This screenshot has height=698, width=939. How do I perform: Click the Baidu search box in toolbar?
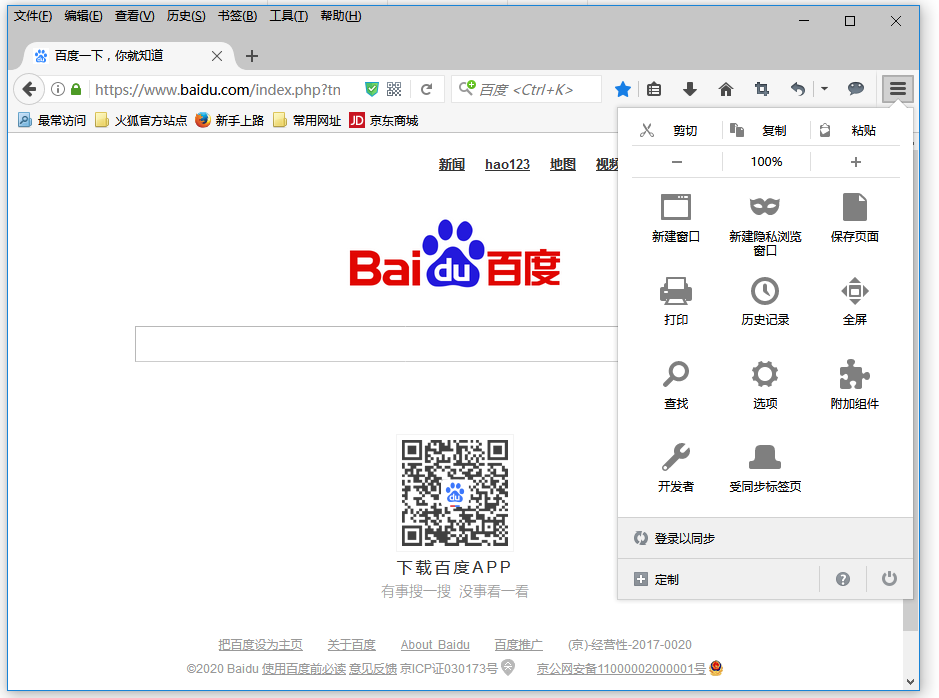pos(526,90)
